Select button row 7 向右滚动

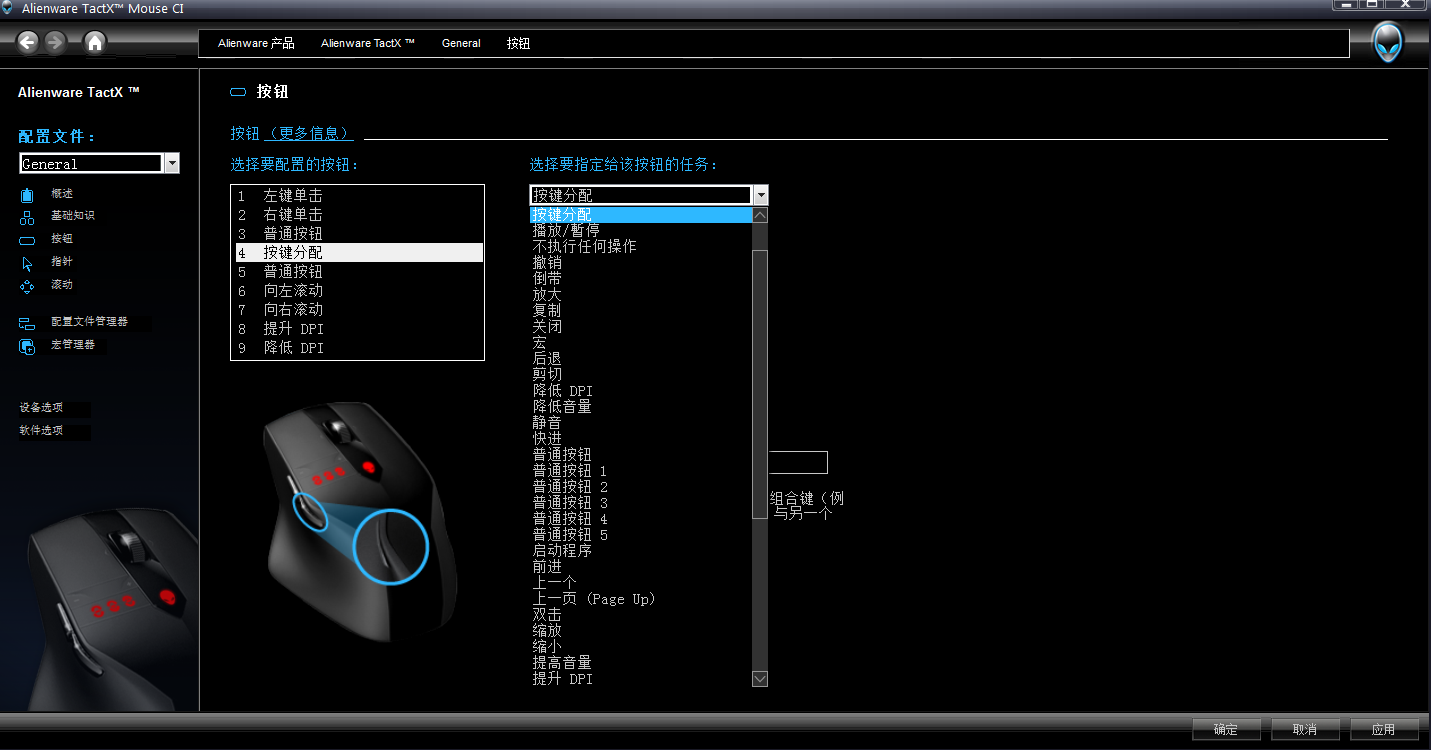pos(358,310)
